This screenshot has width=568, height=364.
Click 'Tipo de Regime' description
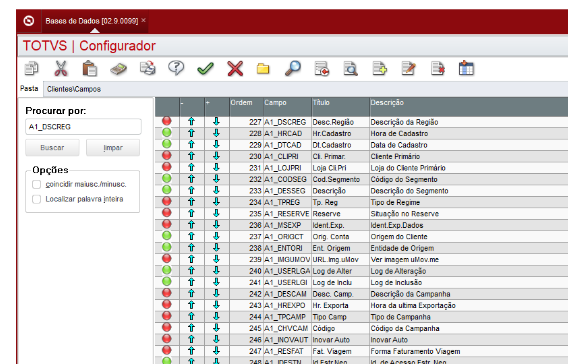coord(395,202)
